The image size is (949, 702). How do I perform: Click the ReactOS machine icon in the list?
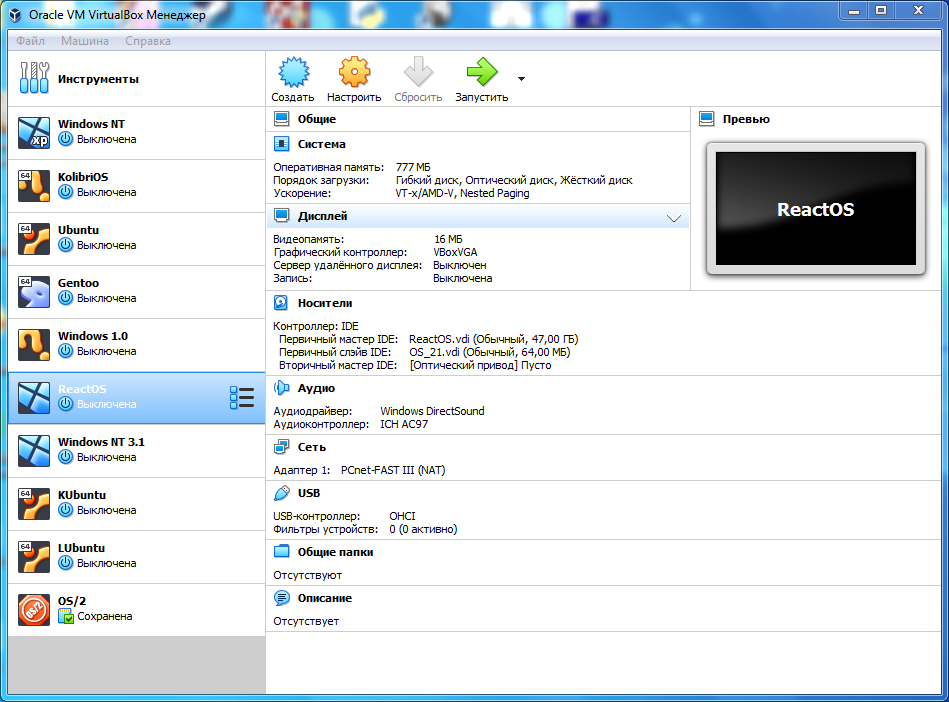point(34,398)
